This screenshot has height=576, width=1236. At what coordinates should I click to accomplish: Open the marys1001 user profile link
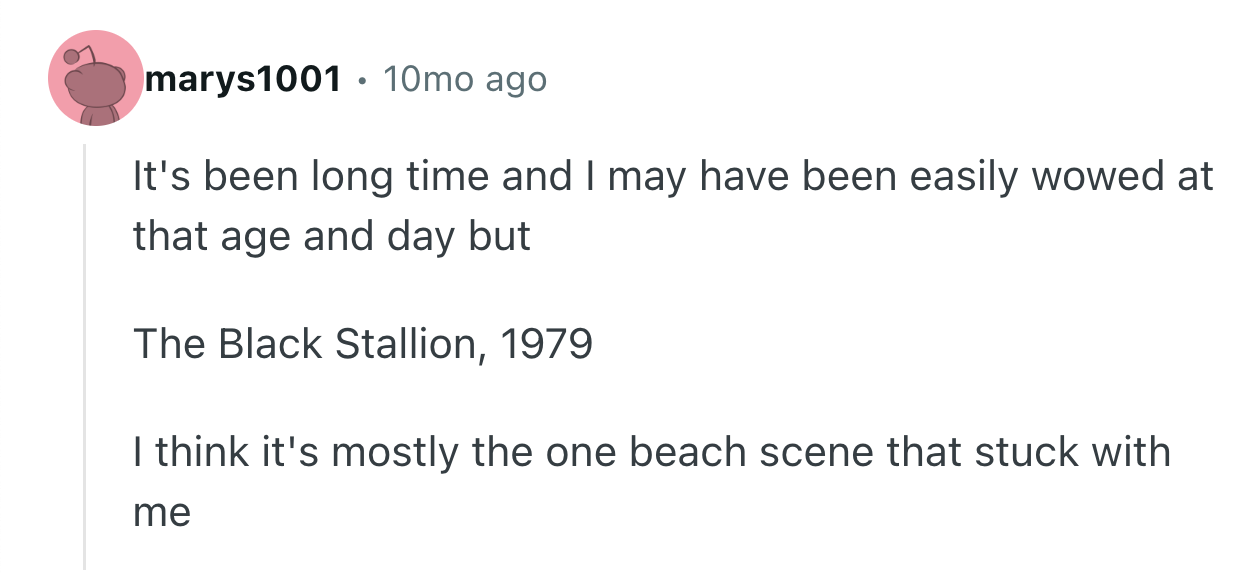[x=244, y=79]
